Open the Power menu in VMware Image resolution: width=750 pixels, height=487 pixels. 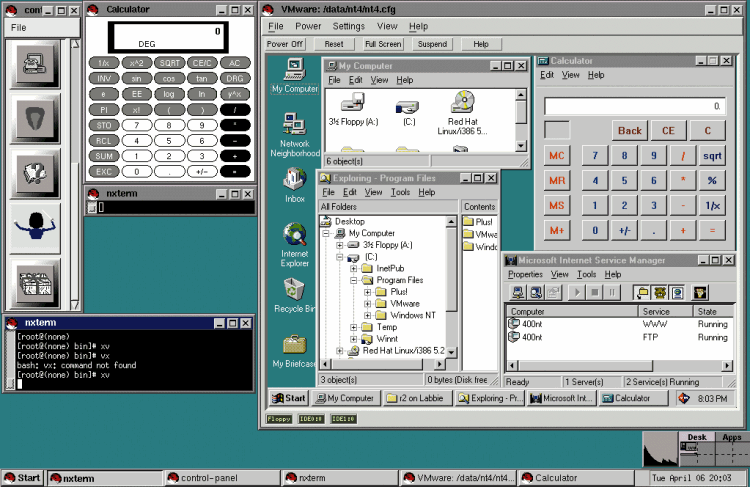pyautogui.click(x=308, y=26)
